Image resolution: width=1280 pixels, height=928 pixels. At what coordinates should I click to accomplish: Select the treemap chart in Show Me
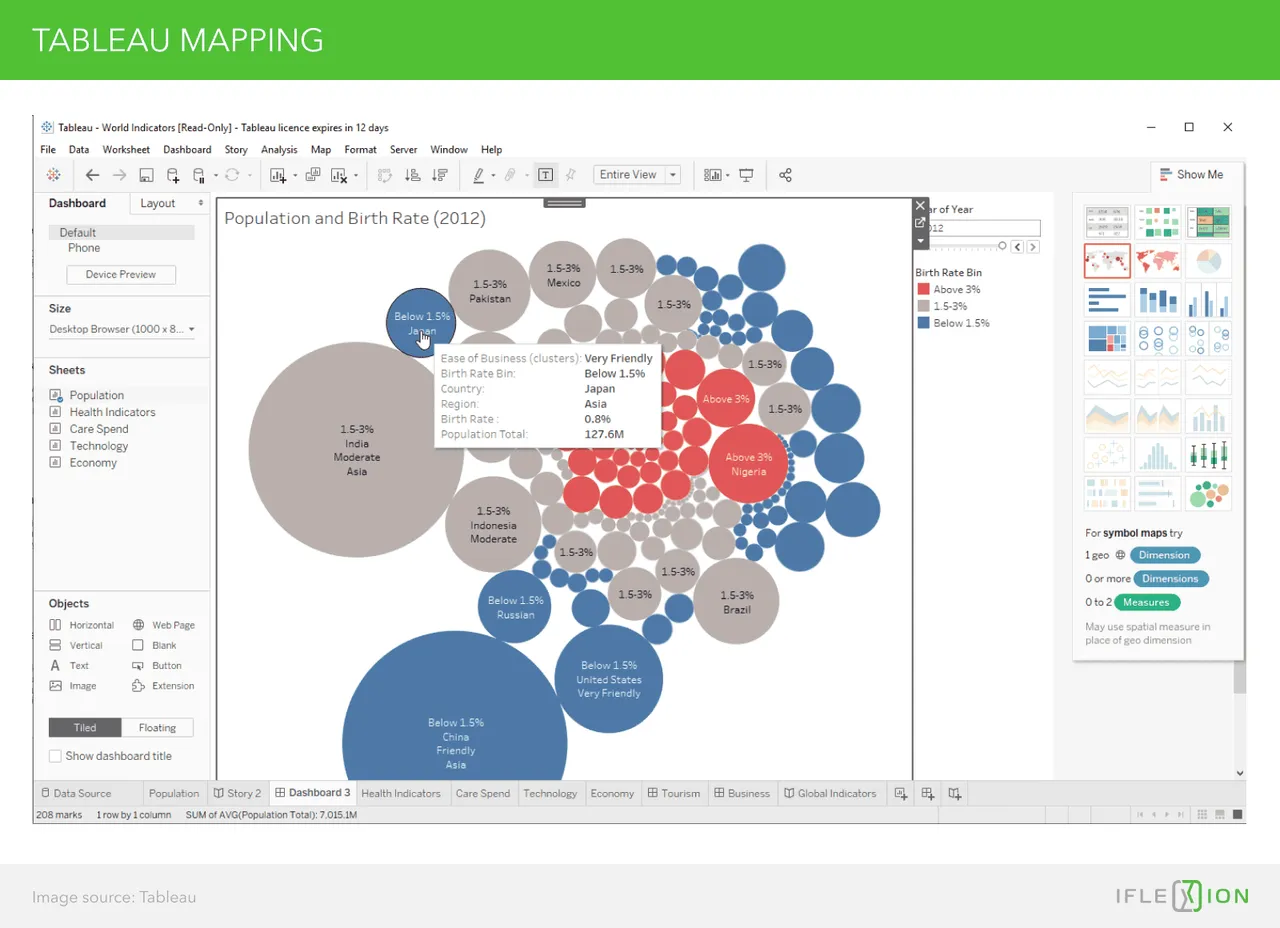(1107, 339)
